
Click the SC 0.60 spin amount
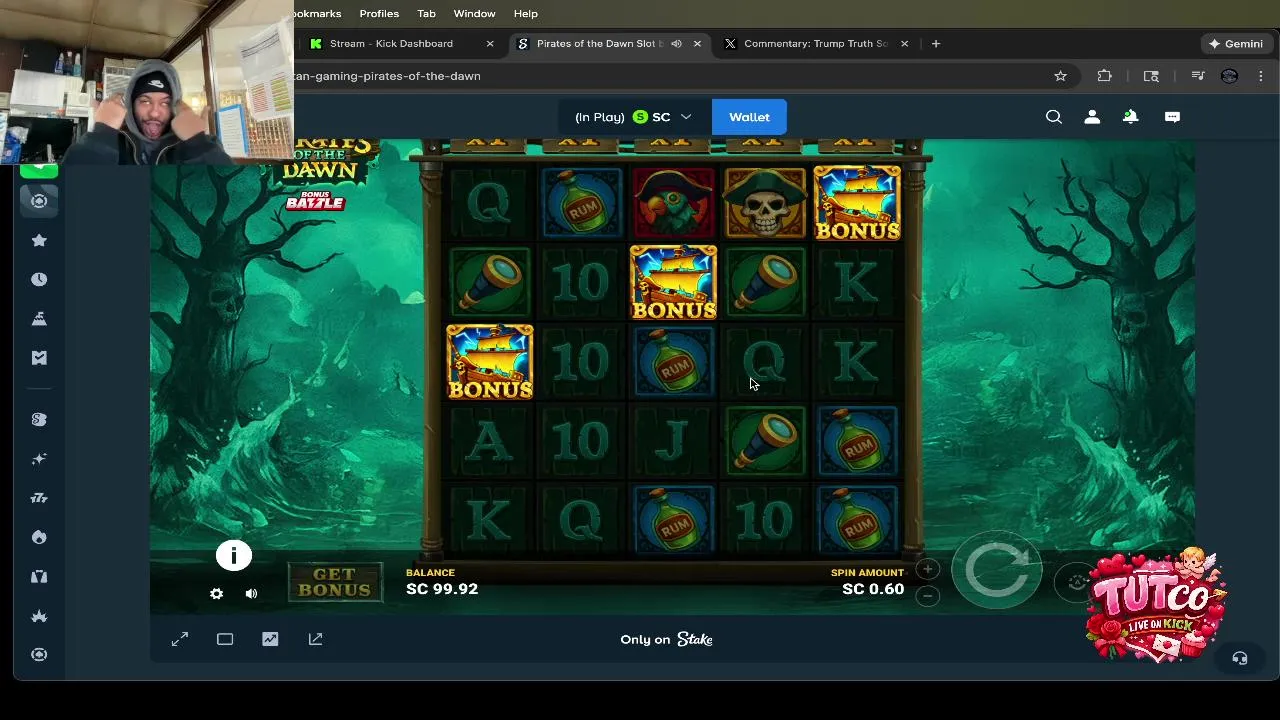tap(873, 589)
